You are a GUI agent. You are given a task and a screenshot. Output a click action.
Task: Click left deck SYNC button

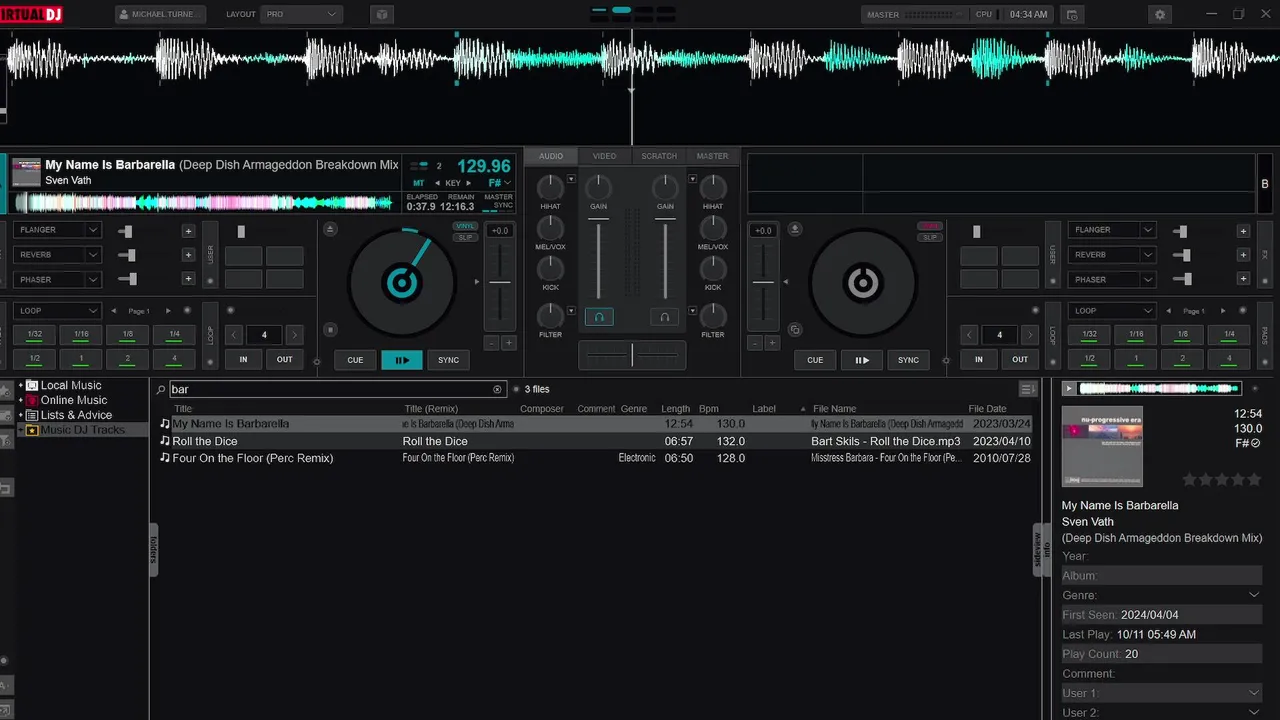pyautogui.click(x=449, y=360)
